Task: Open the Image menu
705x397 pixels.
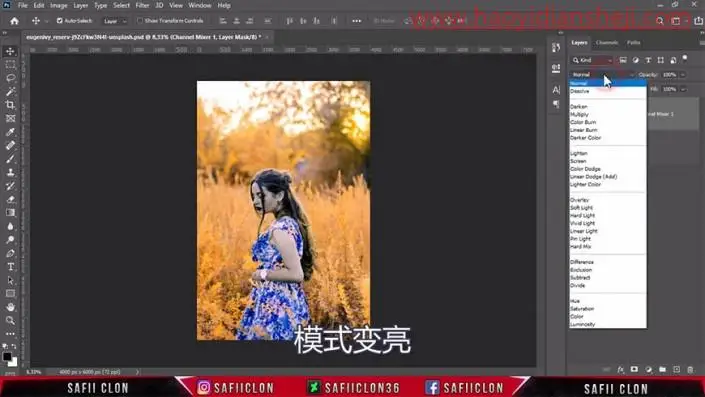Action: (x=58, y=5)
